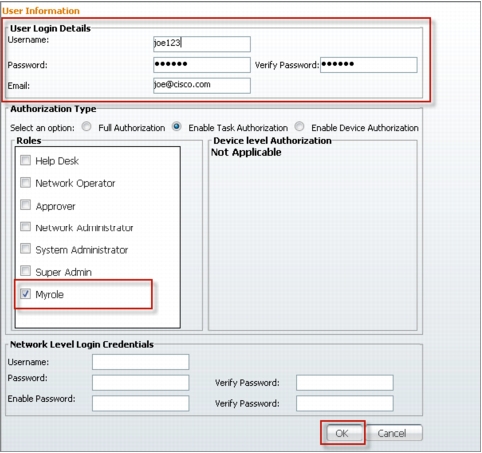Viewport: 482px width, 453px height.
Task: Focus the Username field containing joe123
Action: (202, 44)
